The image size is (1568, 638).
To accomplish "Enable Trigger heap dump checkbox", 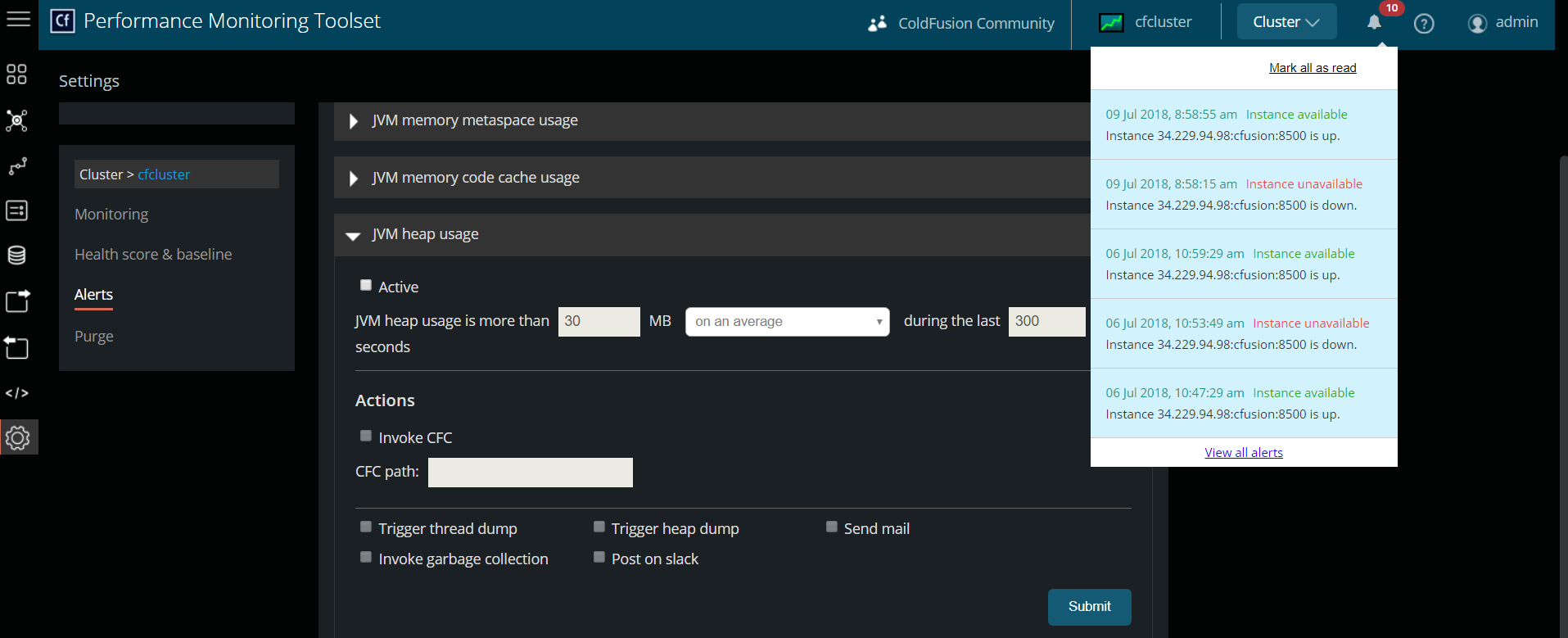I will tap(599, 527).
